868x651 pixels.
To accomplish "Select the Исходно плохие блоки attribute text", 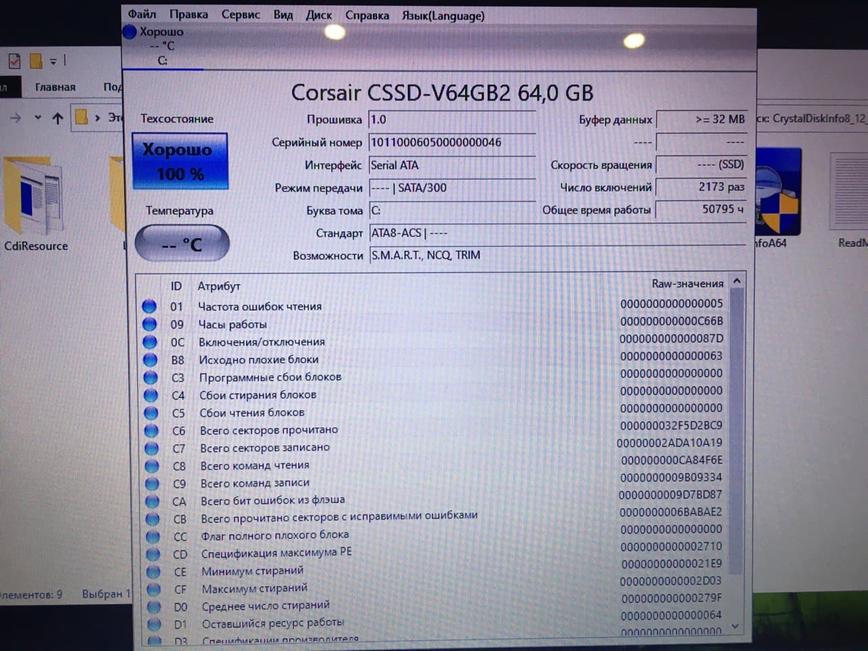I will tap(259, 359).
